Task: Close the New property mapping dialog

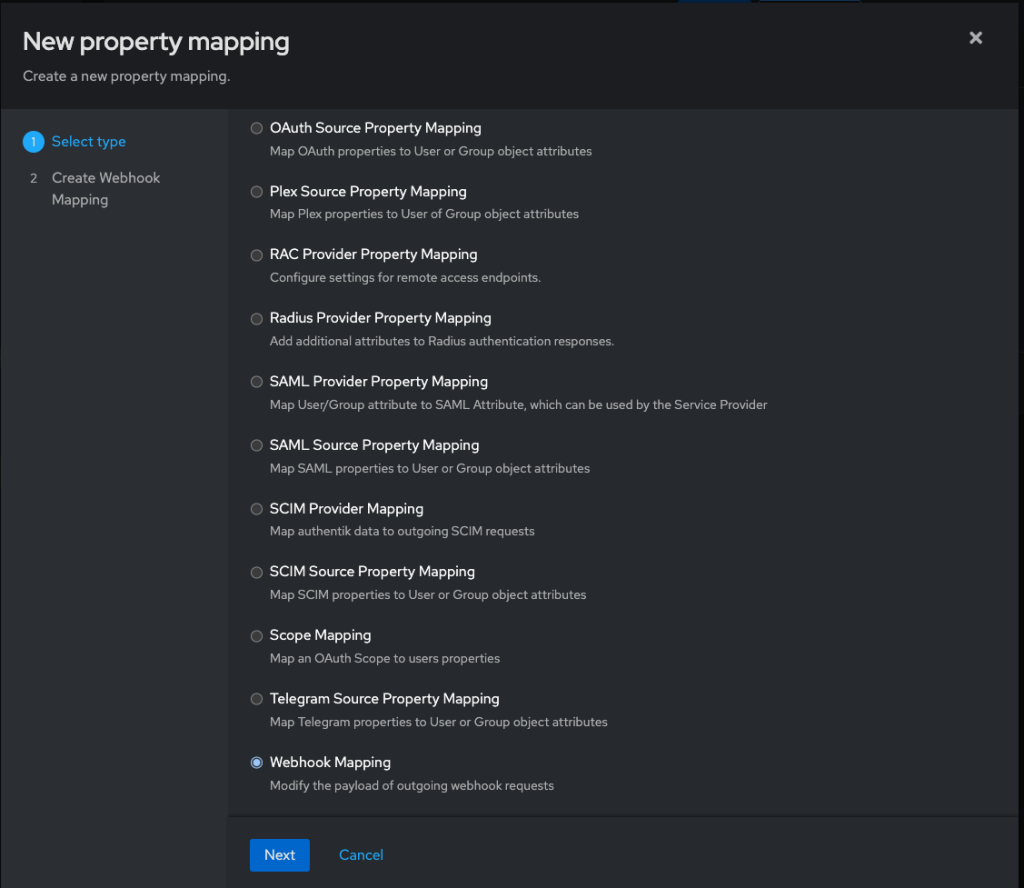Action: (976, 38)
